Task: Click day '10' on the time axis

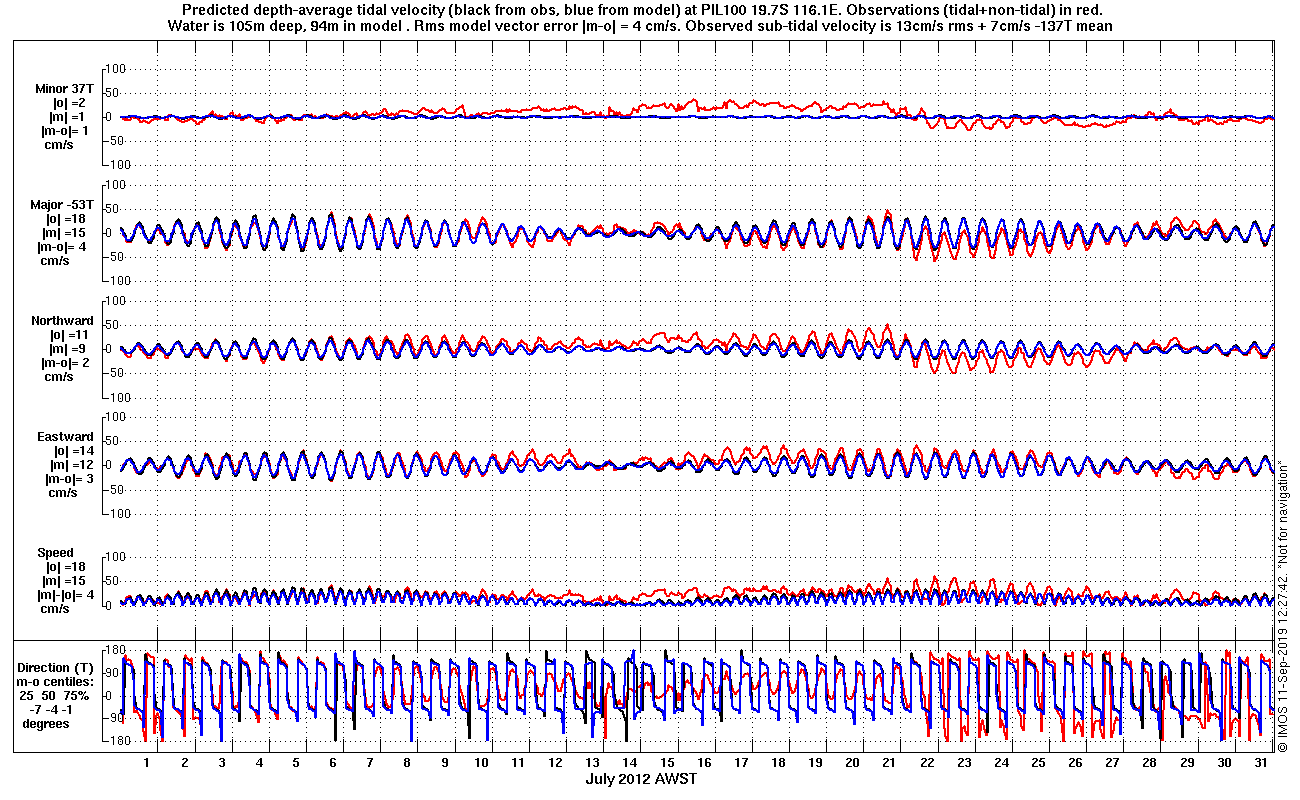Action: click(481, 763)
